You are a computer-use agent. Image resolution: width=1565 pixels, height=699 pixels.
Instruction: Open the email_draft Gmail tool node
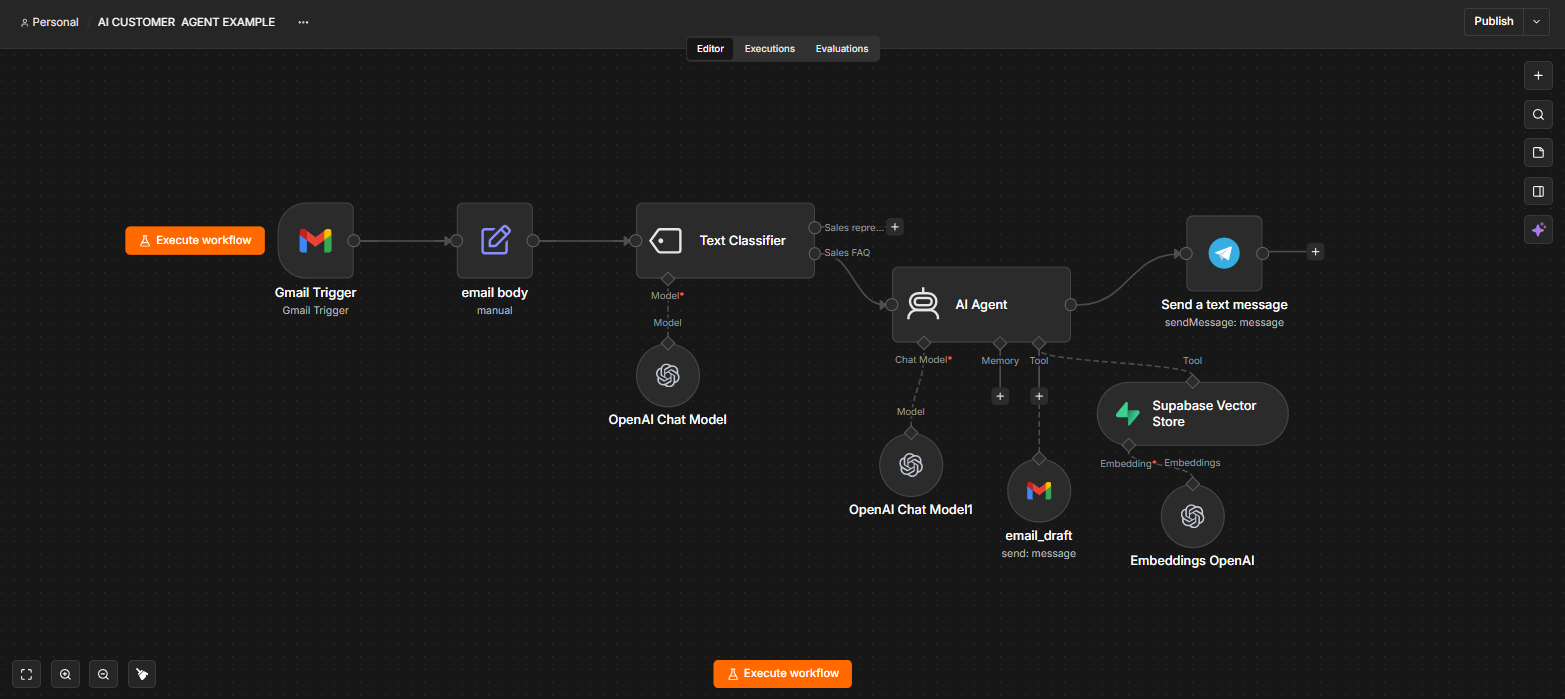[x=1039, y=490]
